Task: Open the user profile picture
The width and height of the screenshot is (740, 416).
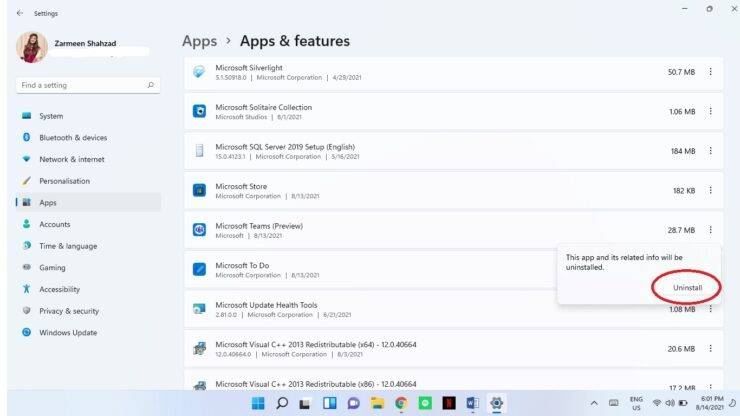Action: pyautogui.click(x=32, y=47)
